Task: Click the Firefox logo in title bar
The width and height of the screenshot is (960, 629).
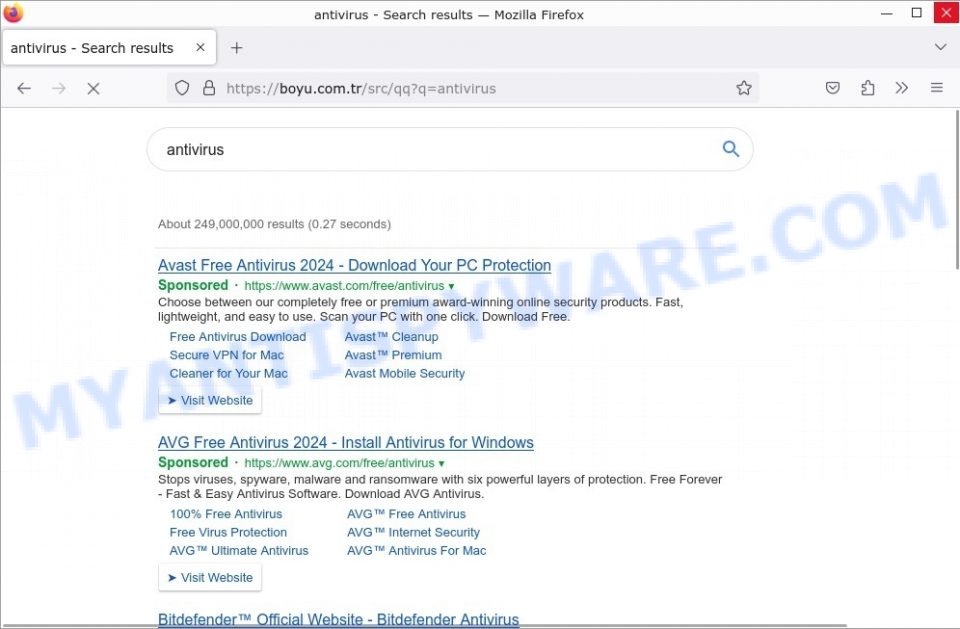Action: 13,12
